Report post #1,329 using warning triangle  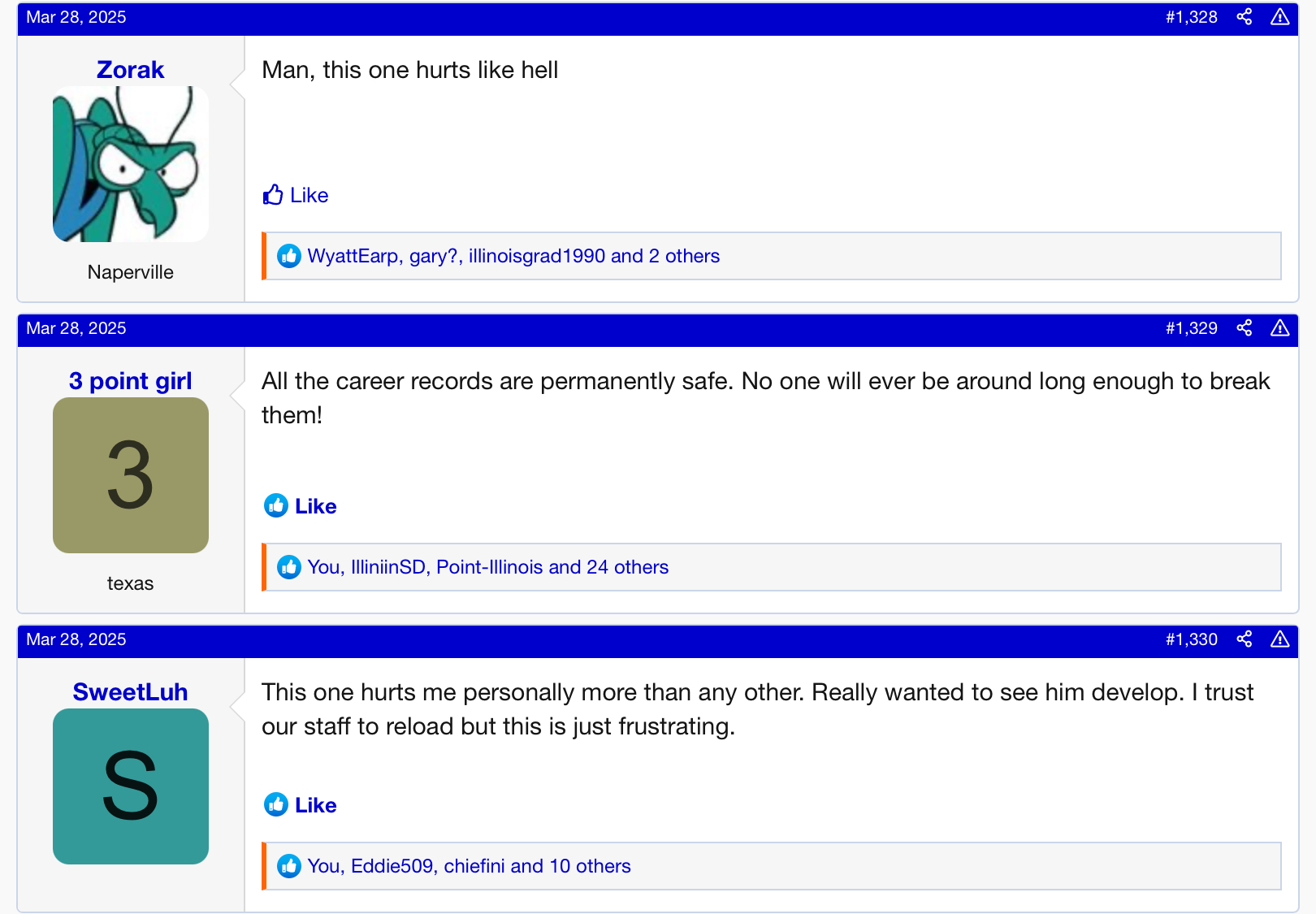point(1279,328)
